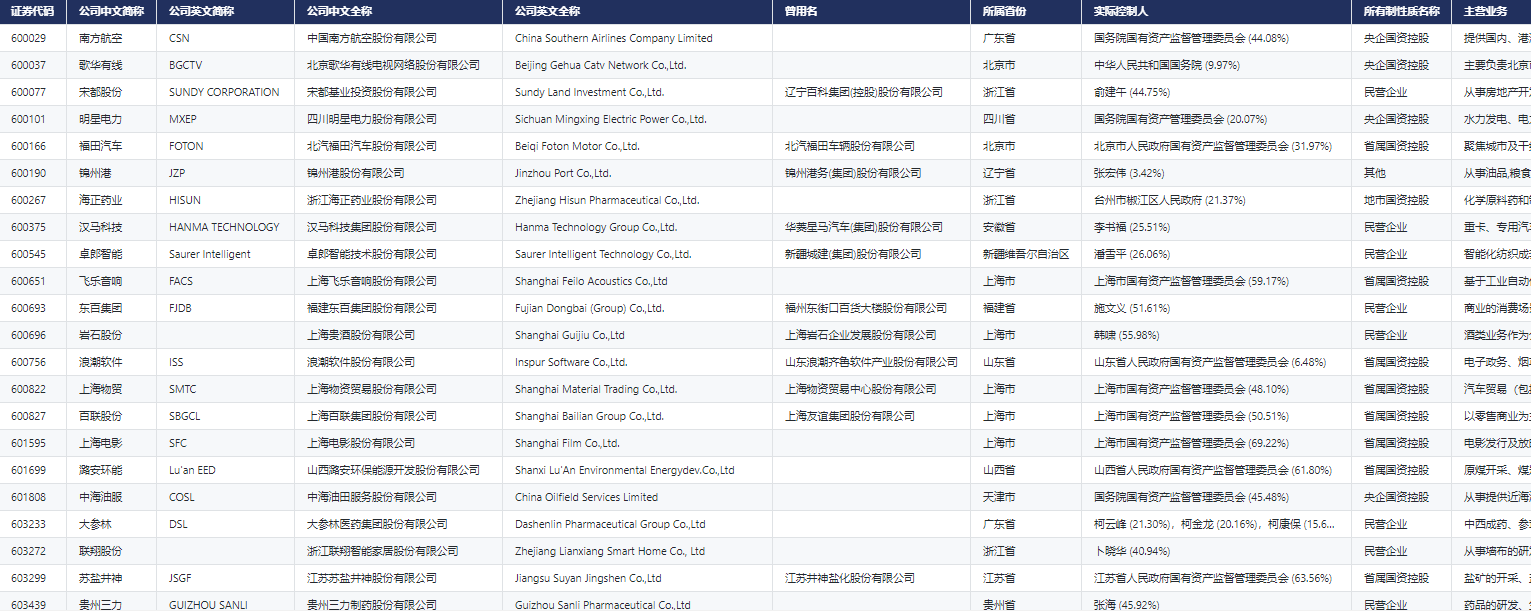Click the 俞建午 (44.75%) controller cell
The width and height of the screenshot is (1531, 611).
coord(1217,92)
